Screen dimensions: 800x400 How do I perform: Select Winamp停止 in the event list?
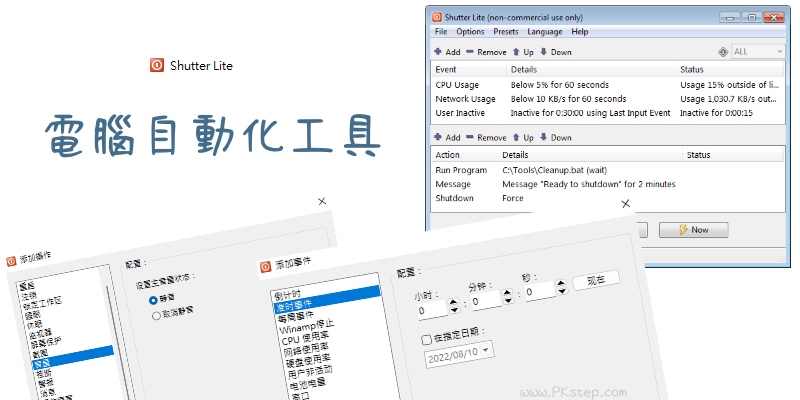(x=307, y=327)
